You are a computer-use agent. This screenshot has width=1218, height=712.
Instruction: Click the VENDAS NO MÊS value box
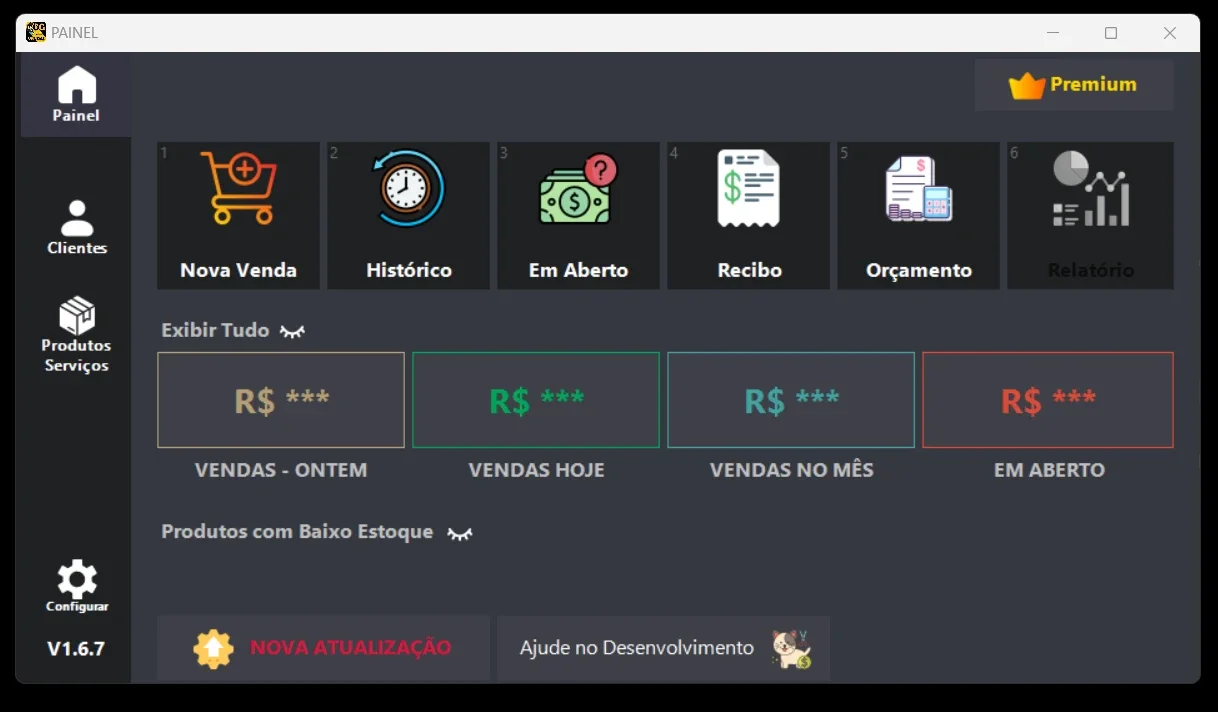tap(791, 400)
